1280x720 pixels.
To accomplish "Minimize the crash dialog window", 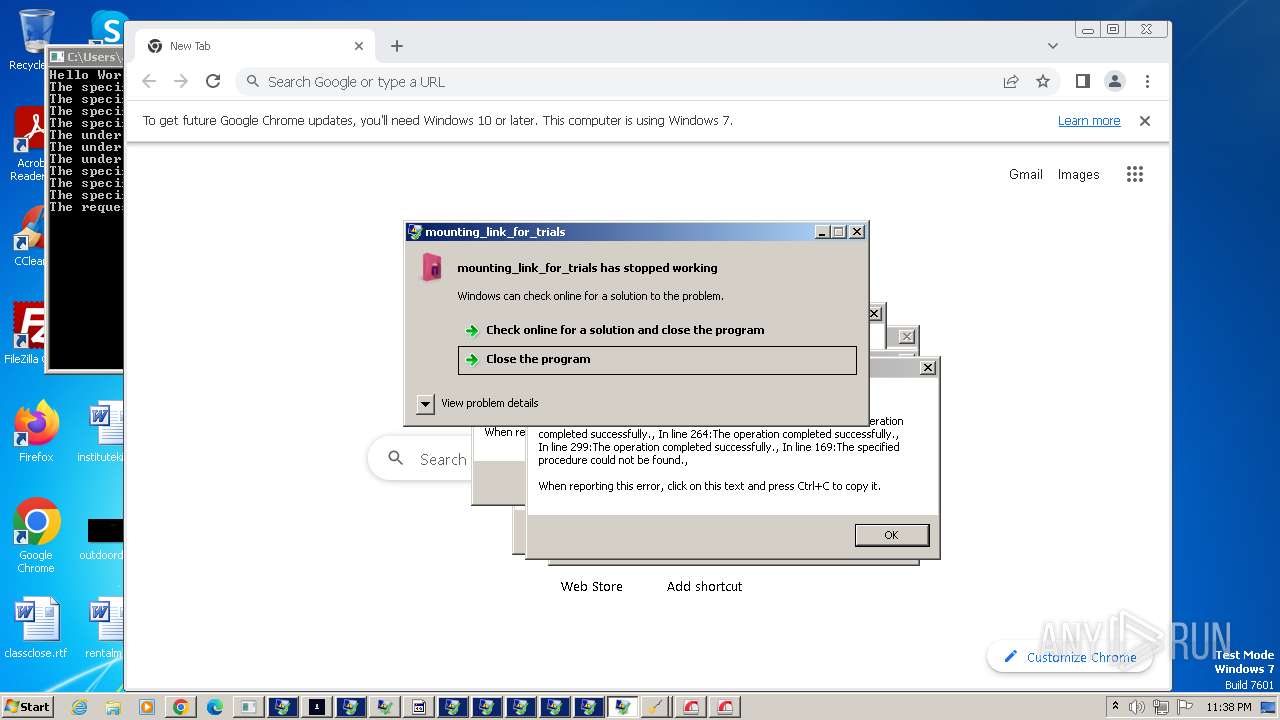I will 821,232.
